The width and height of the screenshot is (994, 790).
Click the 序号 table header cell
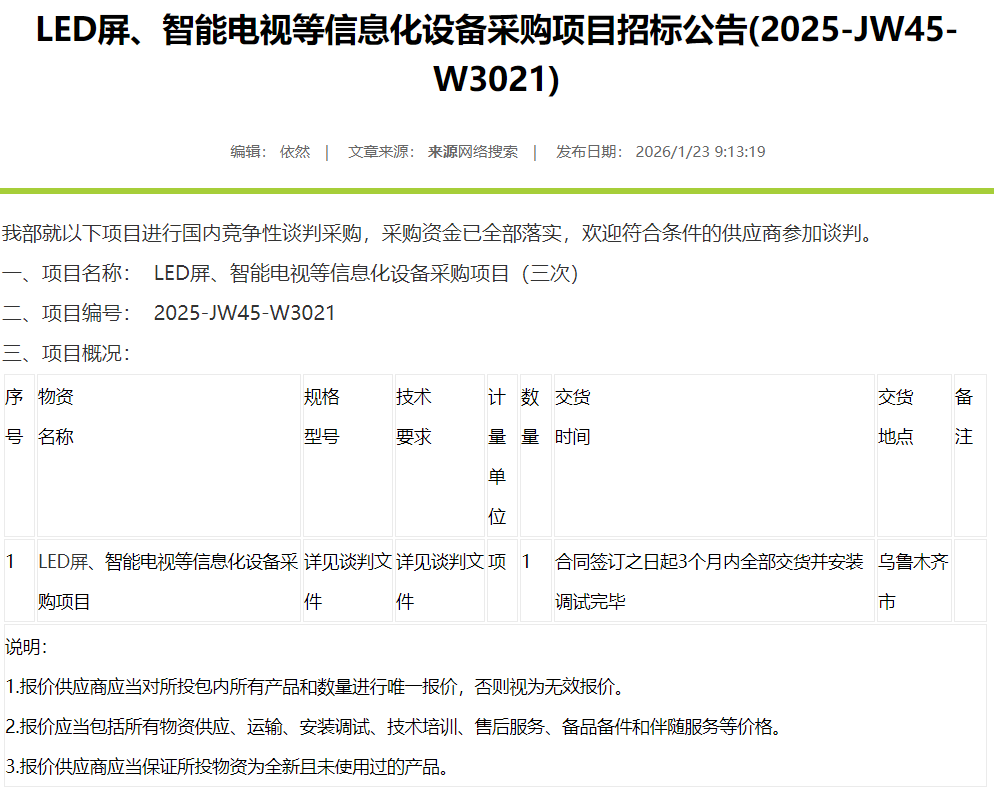click(18, 416)
